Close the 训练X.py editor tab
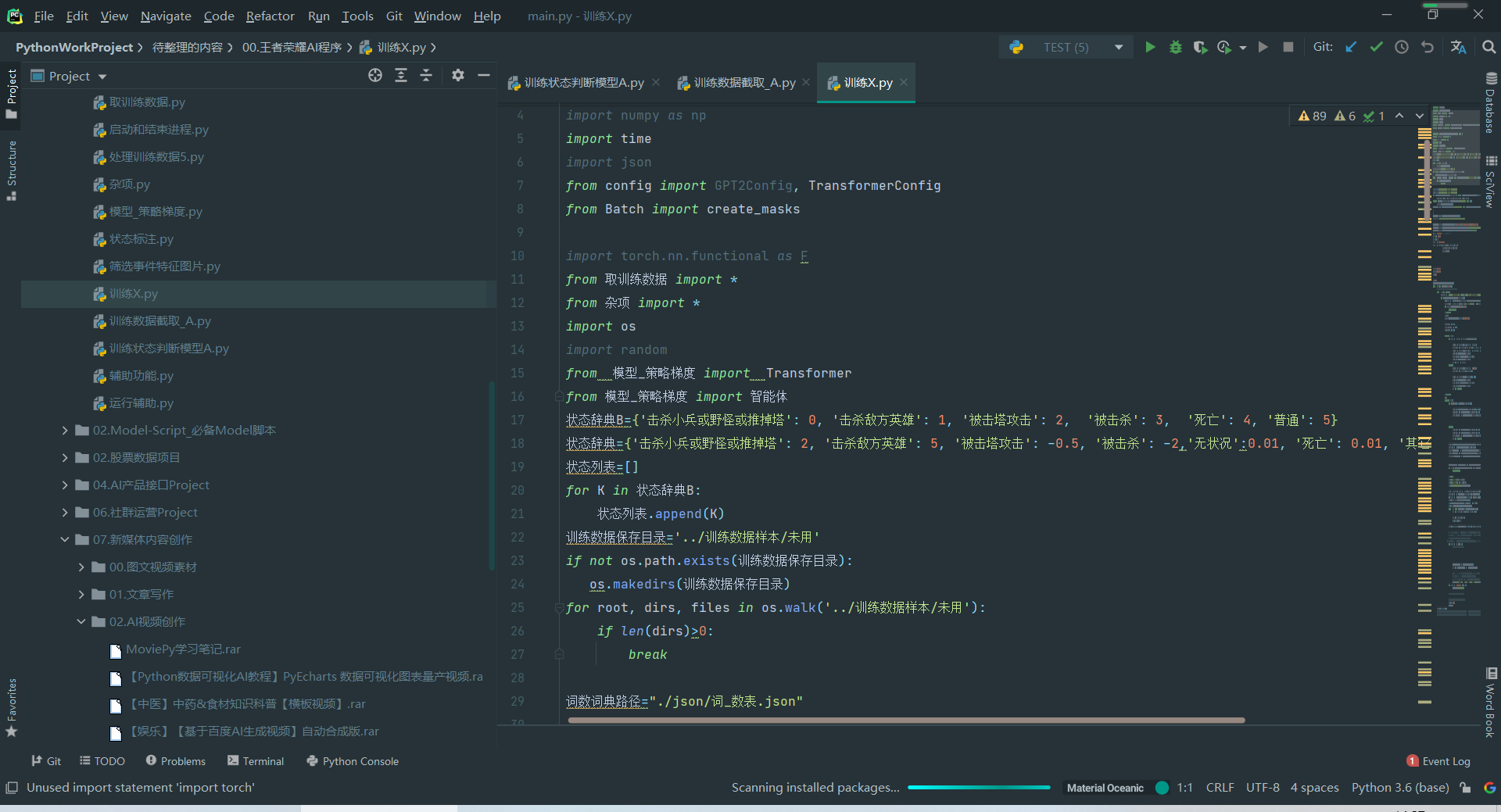The height and width of the screenshot is (812, 1501). click(x=904, y=82)
